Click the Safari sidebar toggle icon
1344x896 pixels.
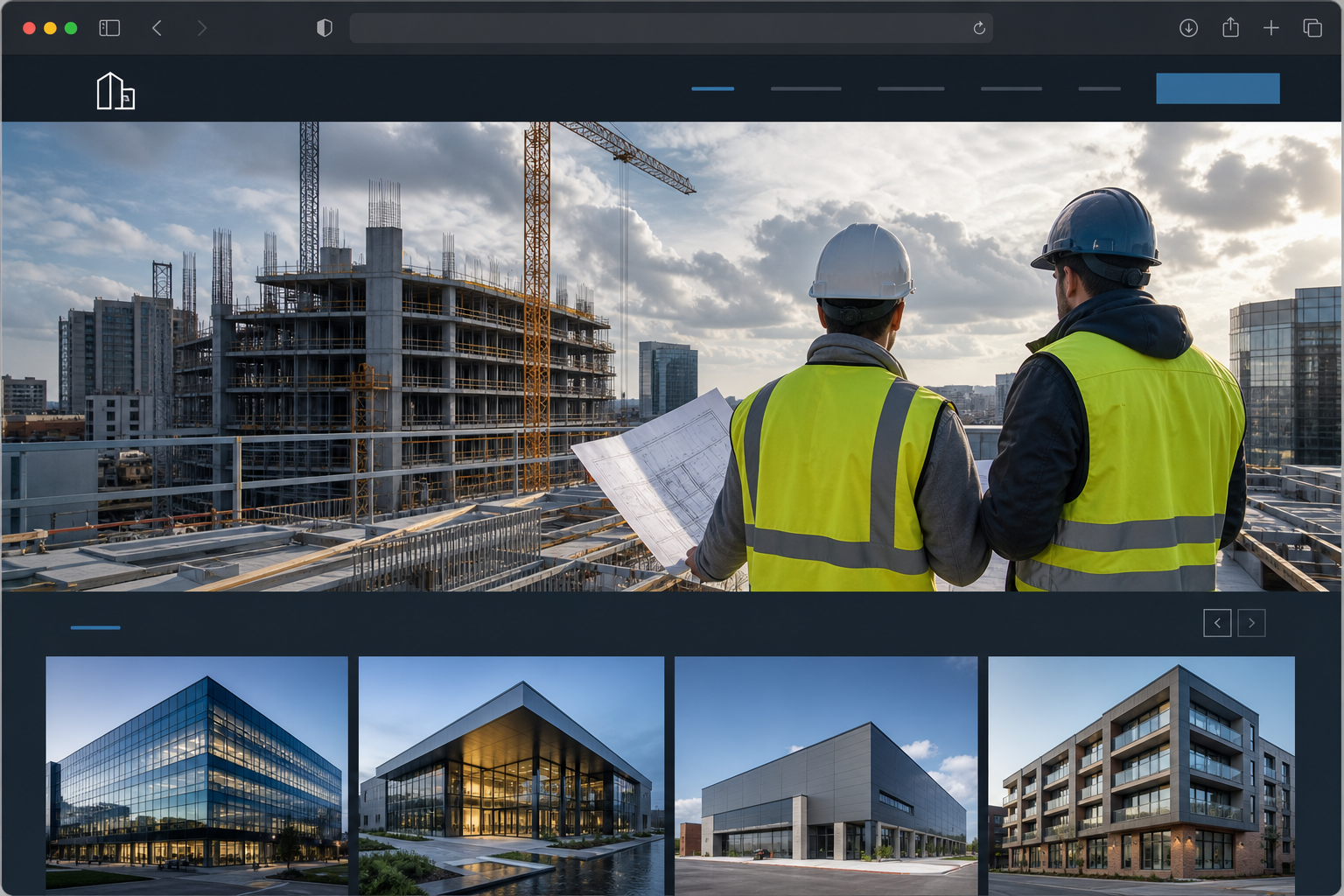[x=109, y=28]
